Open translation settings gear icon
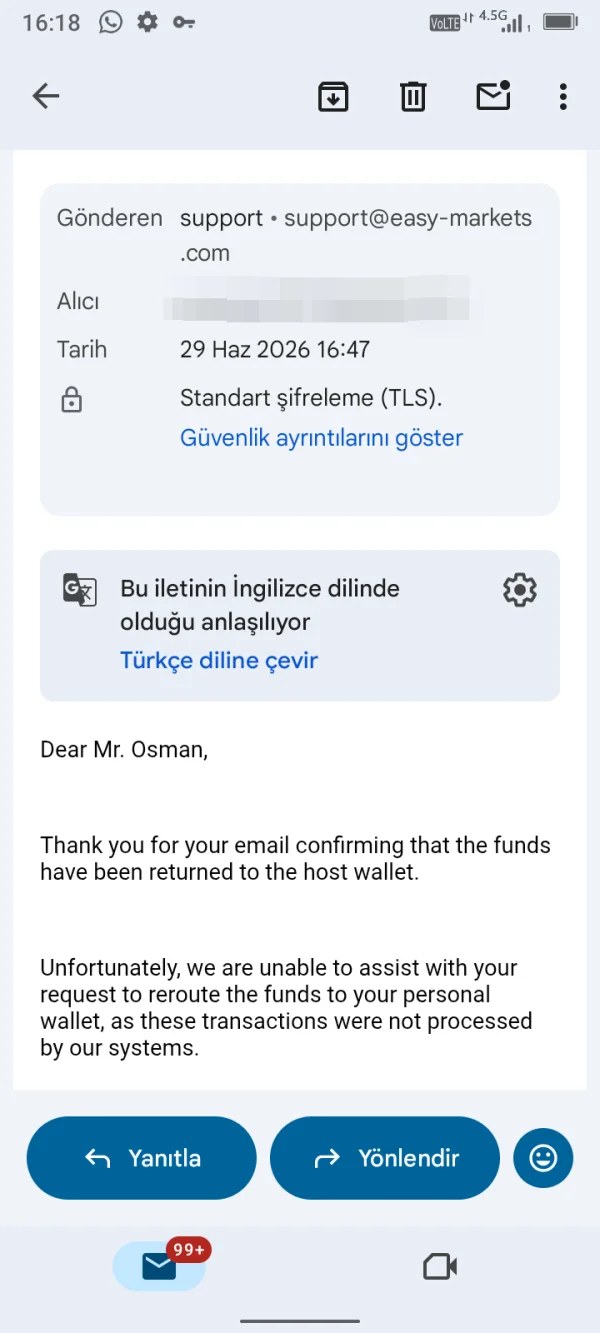 tap(520, 590)
